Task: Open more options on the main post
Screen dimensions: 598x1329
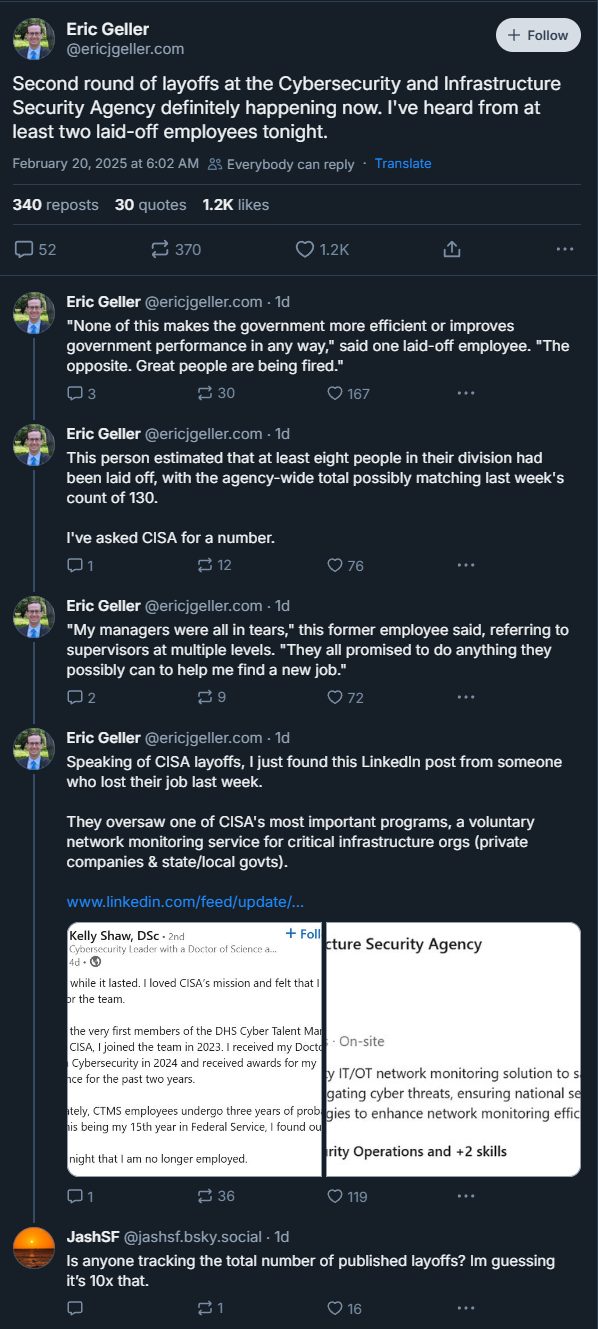Action: 565,249
